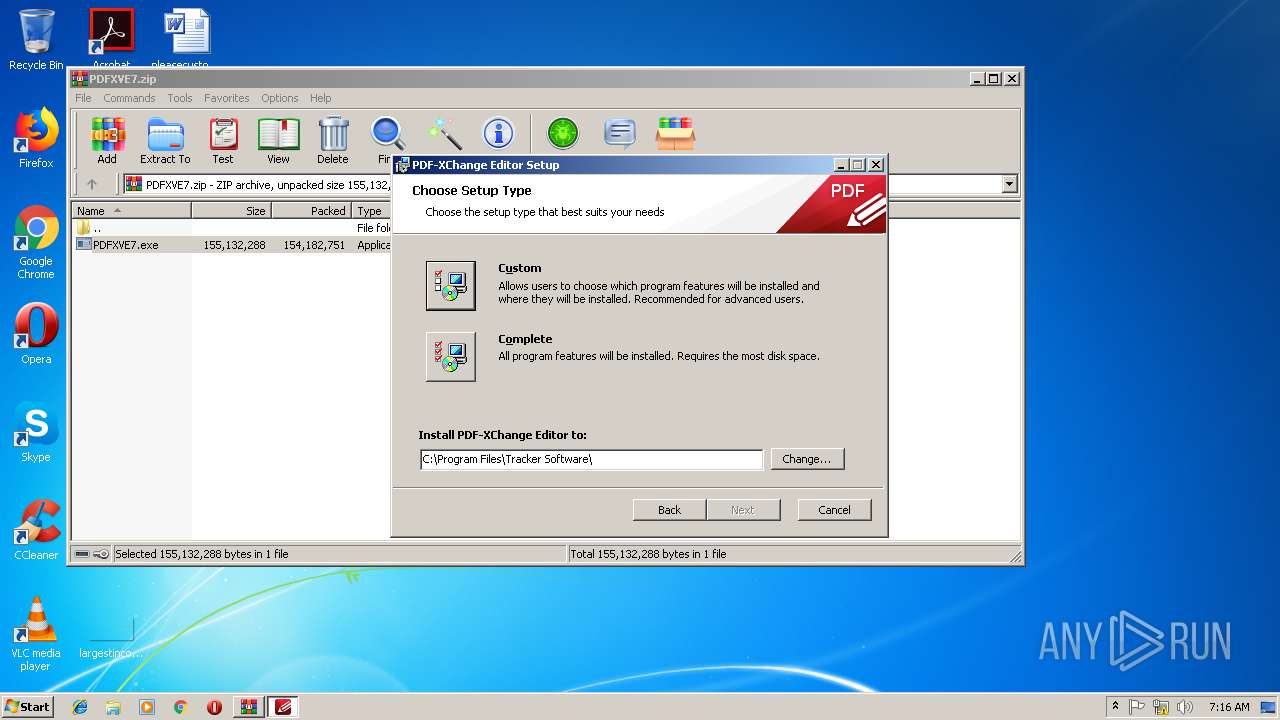Select the Complete setup type icon

[451, 356]
